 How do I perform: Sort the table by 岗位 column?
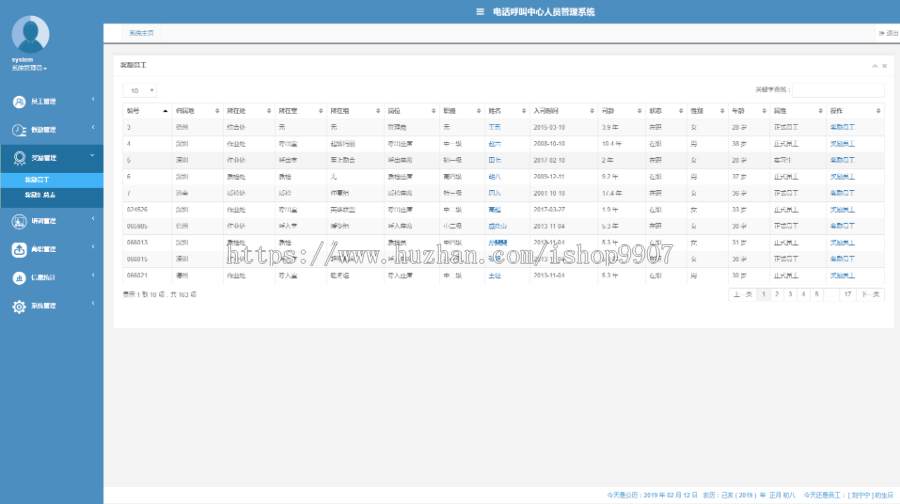coord(412,111)
